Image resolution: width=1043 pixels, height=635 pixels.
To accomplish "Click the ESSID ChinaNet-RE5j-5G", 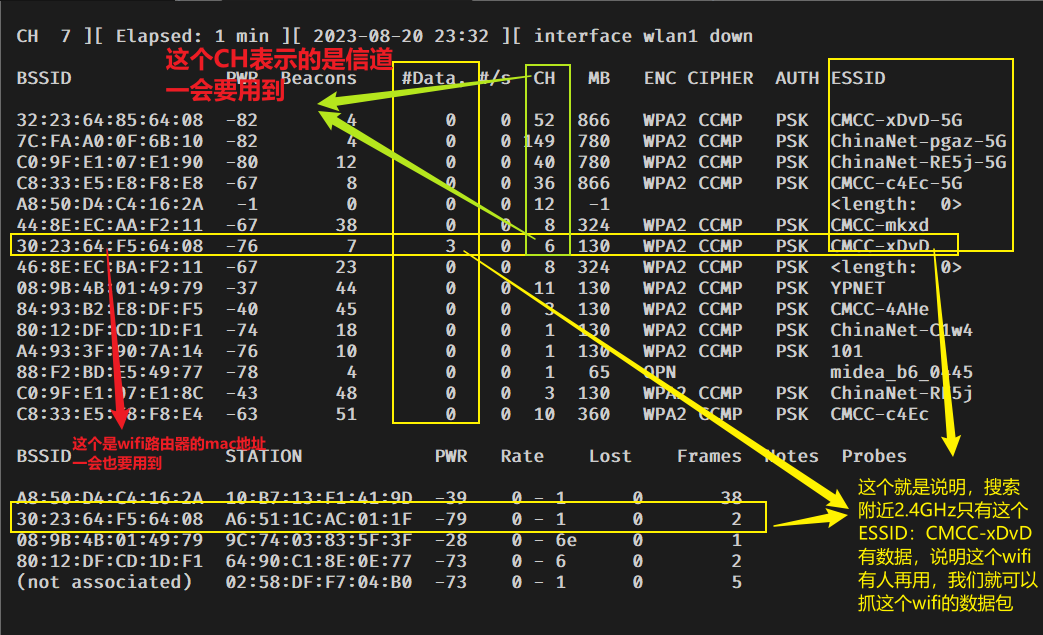I will tap(918, 162).
